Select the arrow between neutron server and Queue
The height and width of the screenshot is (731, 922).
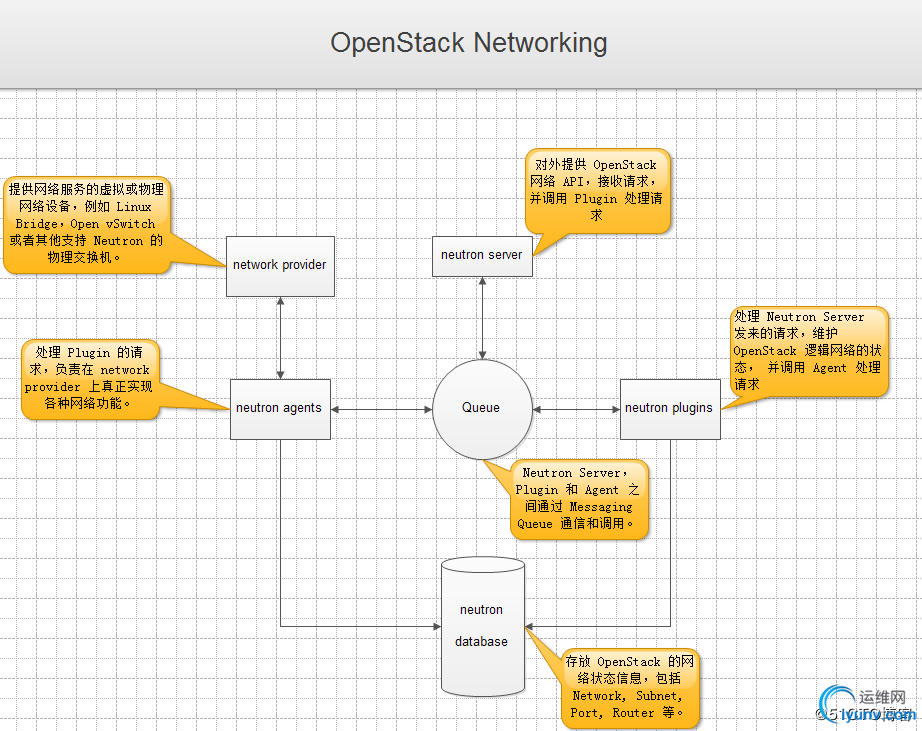482,318
